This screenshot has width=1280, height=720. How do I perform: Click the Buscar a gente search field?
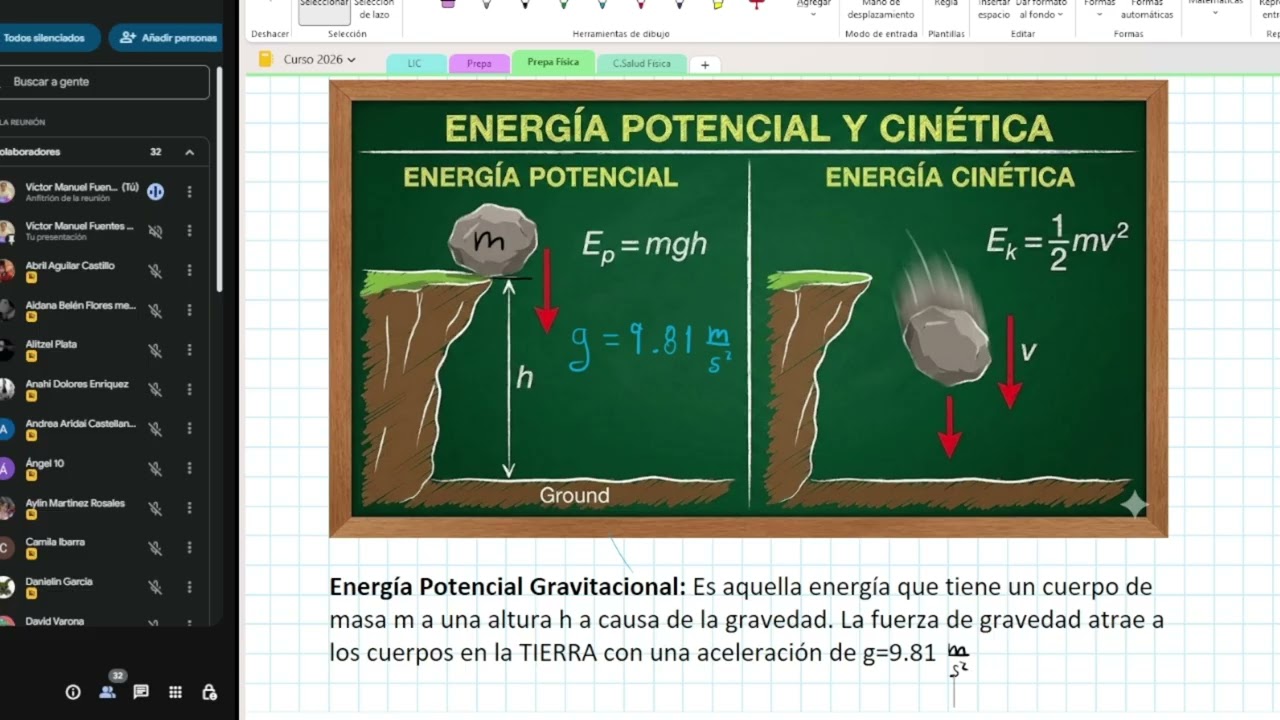[x=105, y=82]
